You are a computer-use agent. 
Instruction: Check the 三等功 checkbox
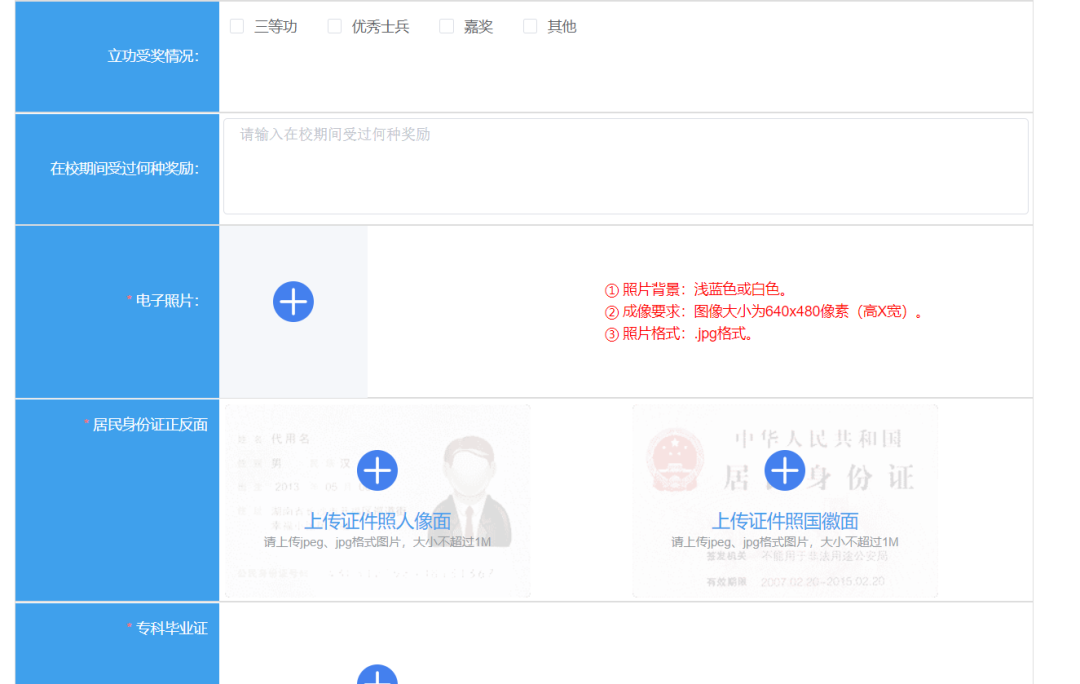pyautogui.click(x=237, y=26)
